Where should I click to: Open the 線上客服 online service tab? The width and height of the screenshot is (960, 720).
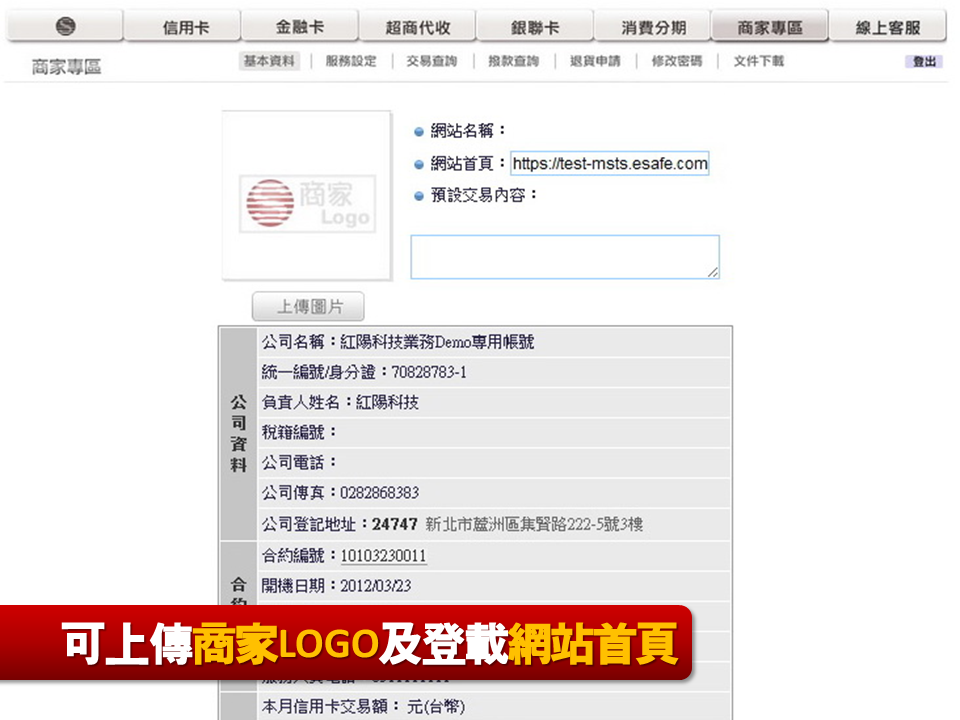[x=887, y=25]
